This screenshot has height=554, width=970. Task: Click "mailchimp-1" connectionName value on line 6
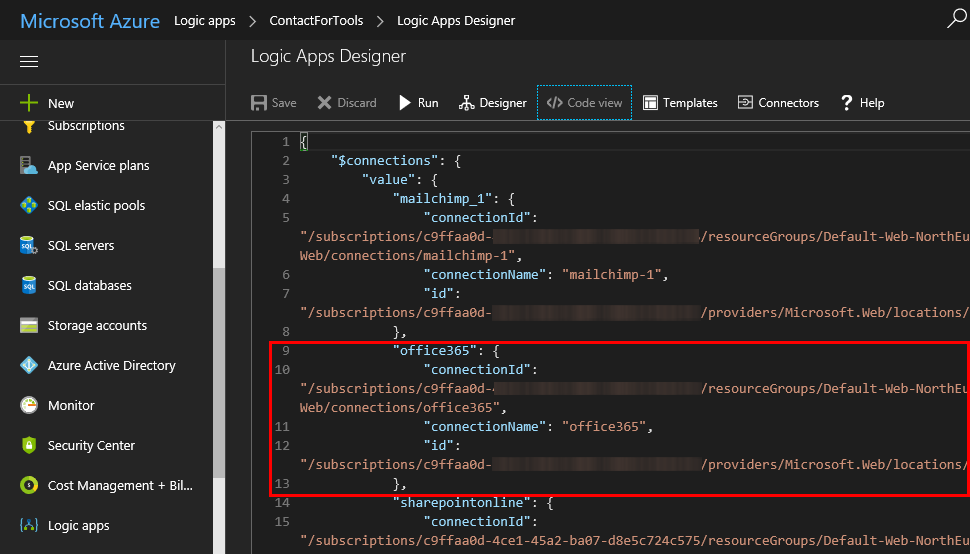[x=611, y=275]
